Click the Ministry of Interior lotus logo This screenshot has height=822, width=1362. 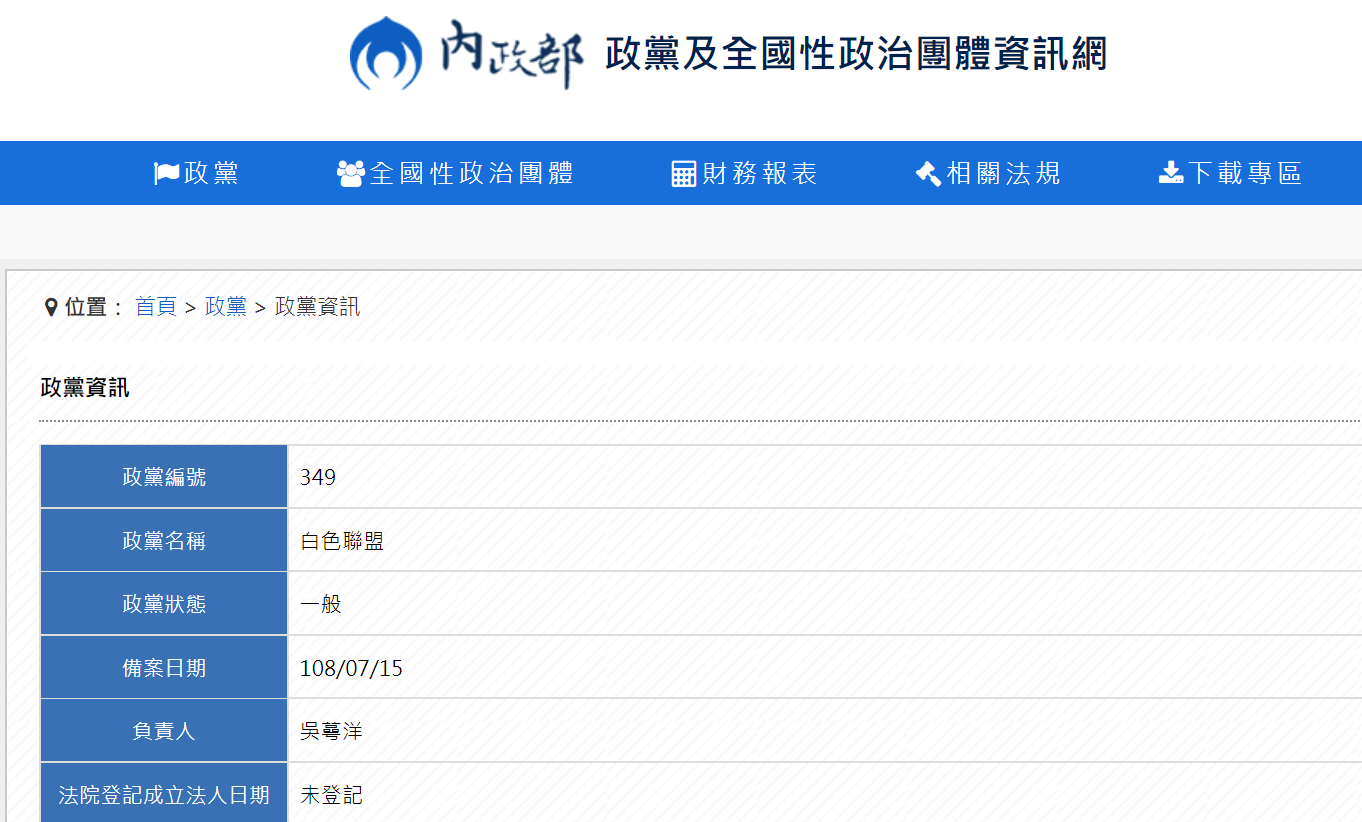386,54
